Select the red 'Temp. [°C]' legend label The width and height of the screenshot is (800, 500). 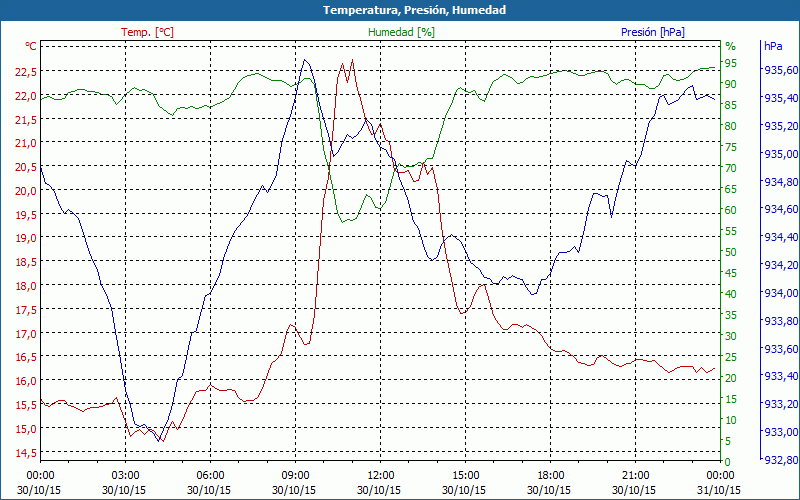(147, 32)
